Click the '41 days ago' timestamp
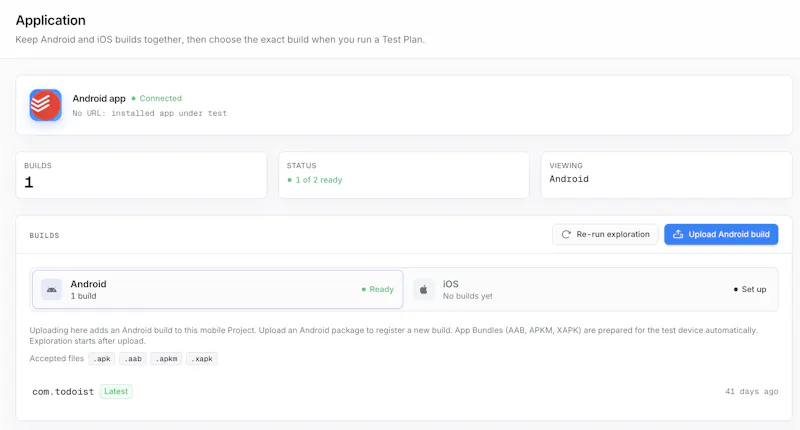Image resolution: width=800 pixels, height=430 pixels. 752,391
